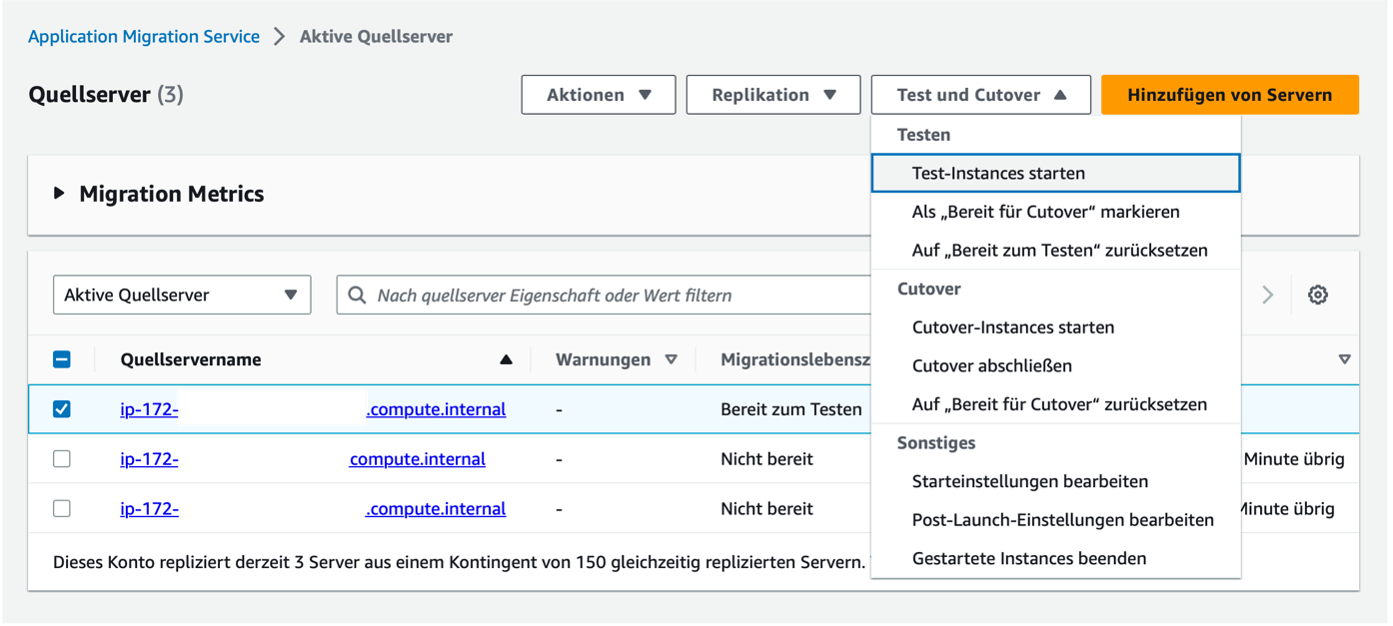The width and height of the screenshot is (1393, 626).
Task: Uncheck the first server row checkbox
Action: (61, 409)
